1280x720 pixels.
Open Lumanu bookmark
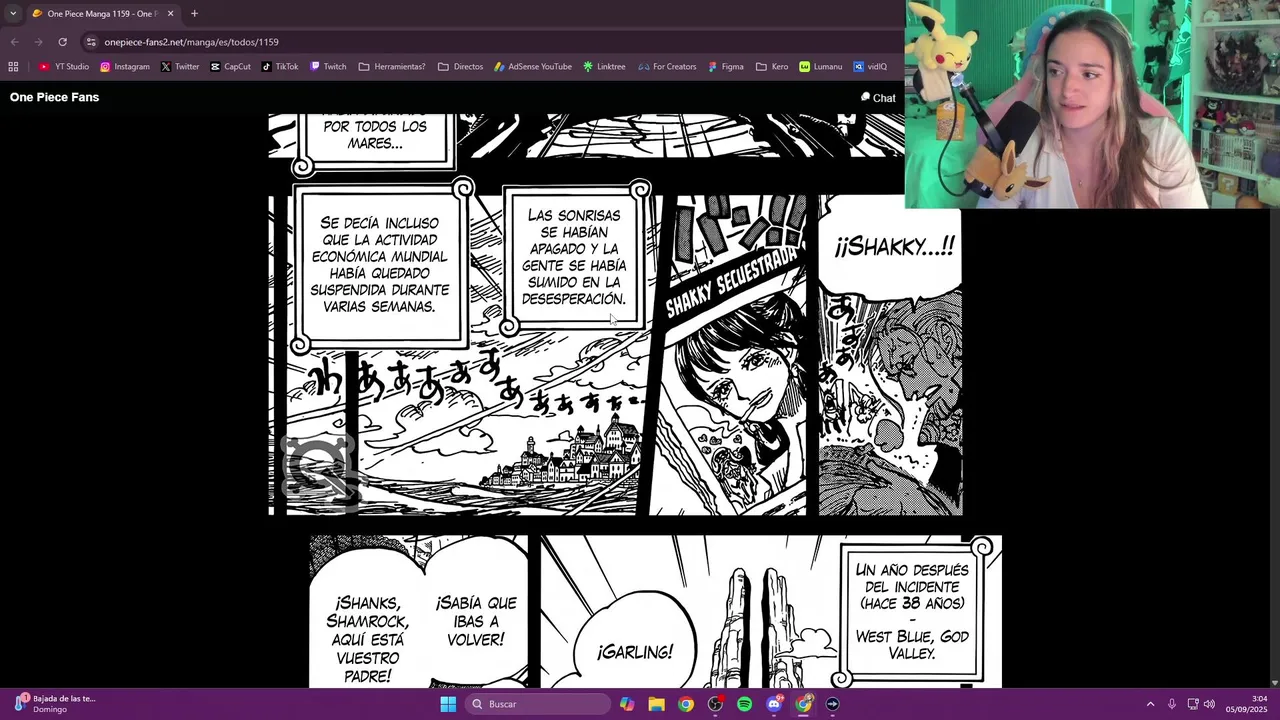[x=820, y=67]
